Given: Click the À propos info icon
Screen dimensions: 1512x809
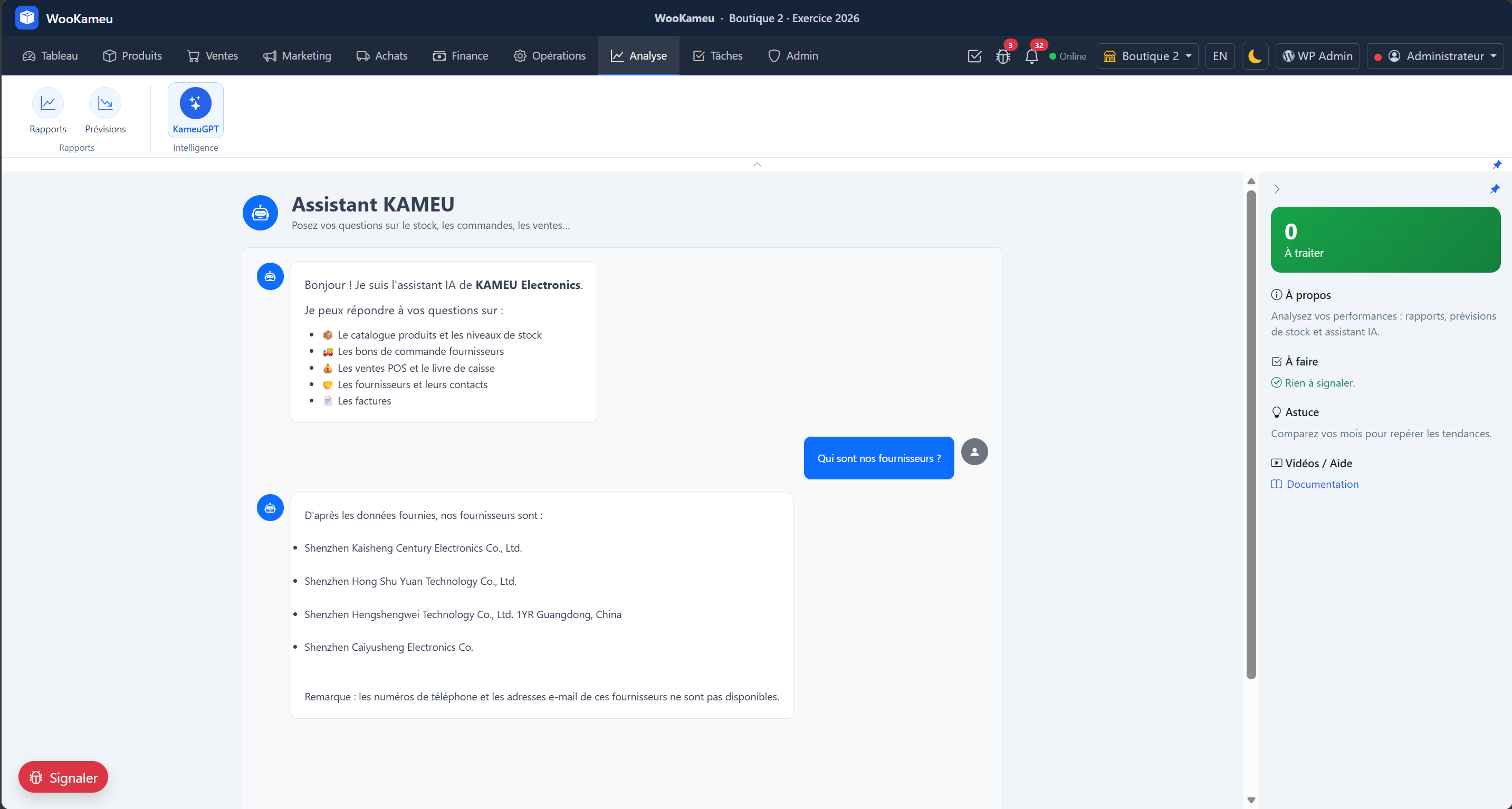Looking at the screenshot, I should point(1277,295).
